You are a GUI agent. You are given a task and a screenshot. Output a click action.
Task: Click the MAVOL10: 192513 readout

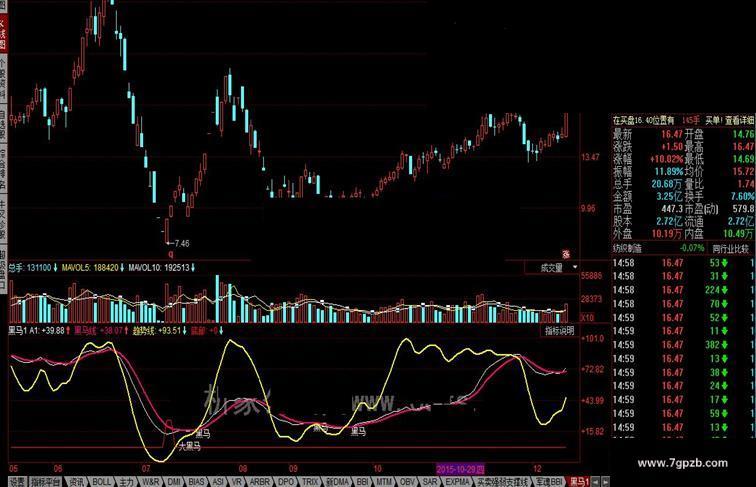point(159,268)
